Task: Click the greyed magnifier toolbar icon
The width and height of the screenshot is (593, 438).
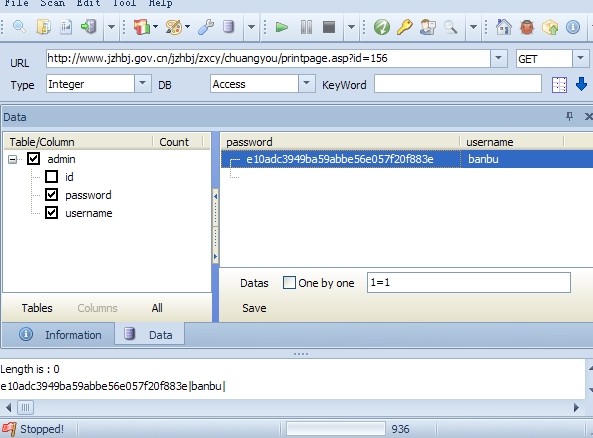Action: [450, 27]
